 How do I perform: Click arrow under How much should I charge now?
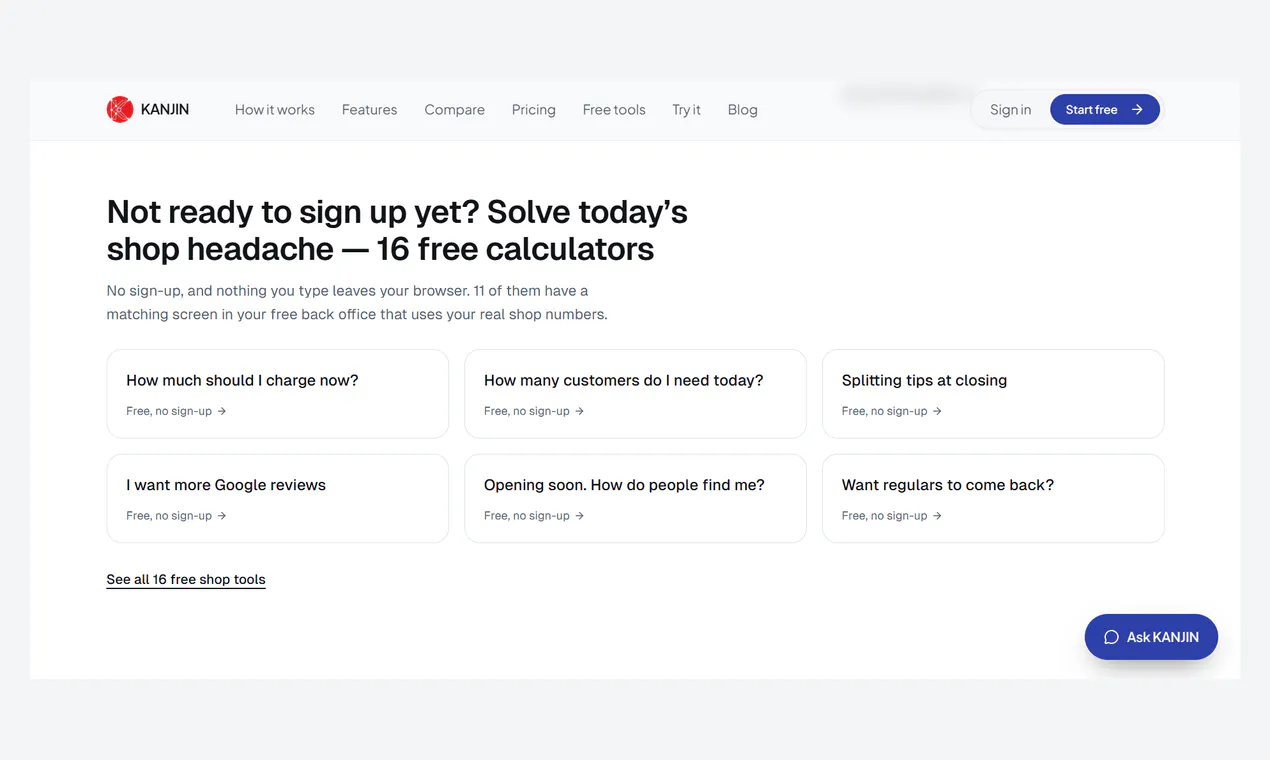[x=222, y=411]
